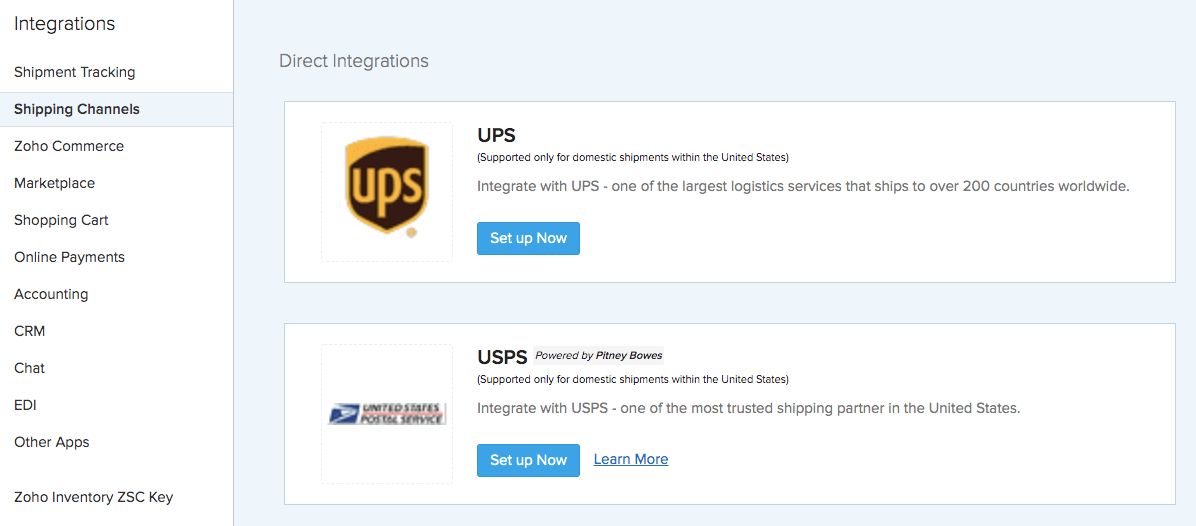Image resolution: width=1196 pixels, height=526 pixels.
Task: Click the Powered by Pitney Bowes badge
Action: (598, 355)
